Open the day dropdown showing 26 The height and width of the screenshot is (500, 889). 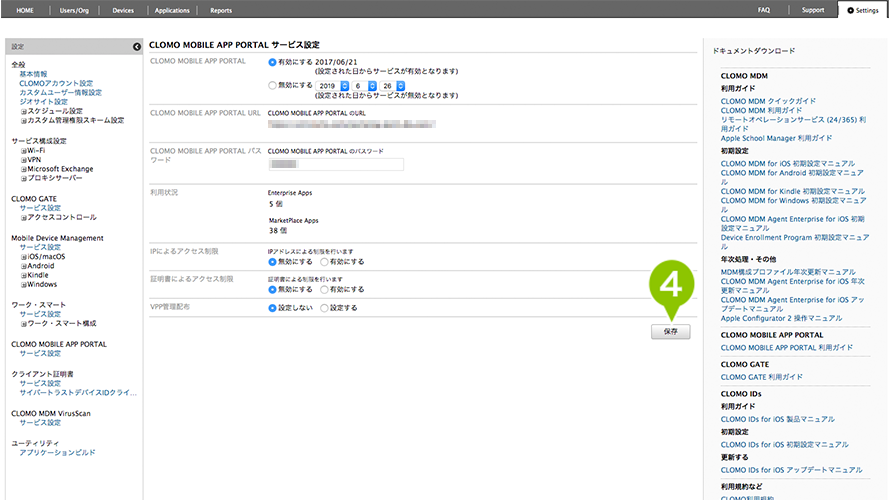pyautogui.click(x=392, y=86)
